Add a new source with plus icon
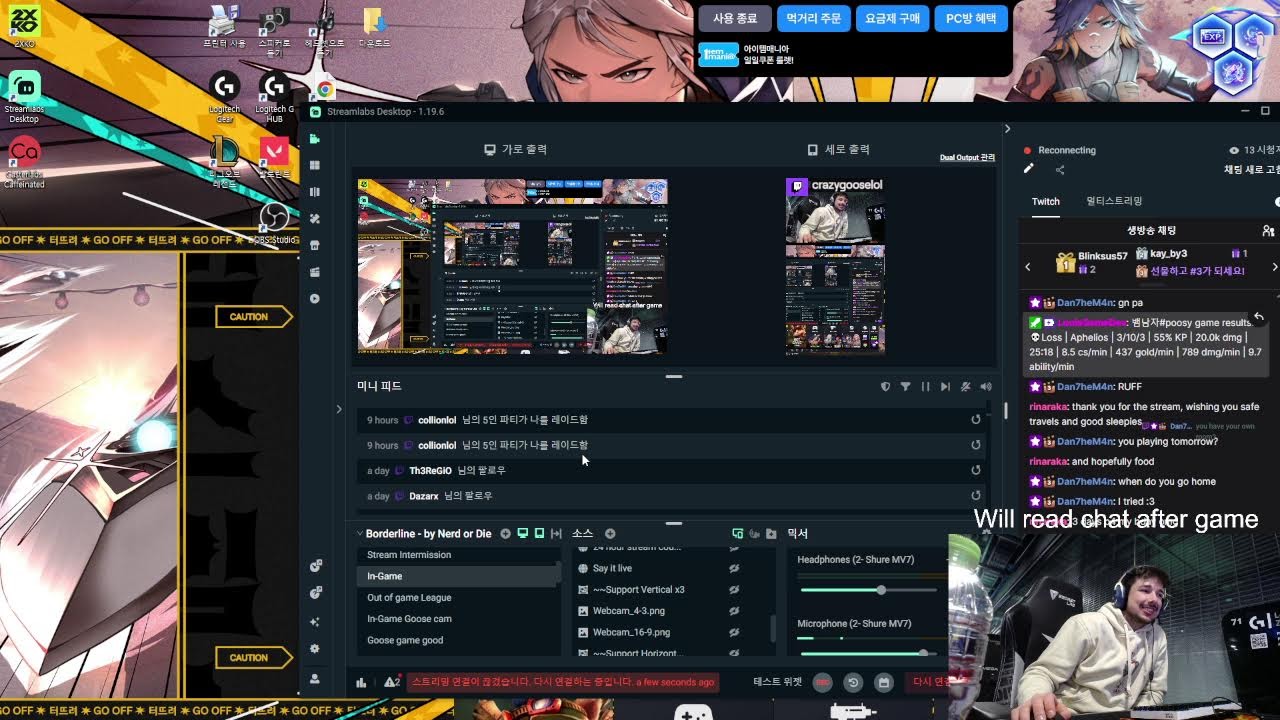This screenshot has width=1280, height=720. click(x=610, y=534)
